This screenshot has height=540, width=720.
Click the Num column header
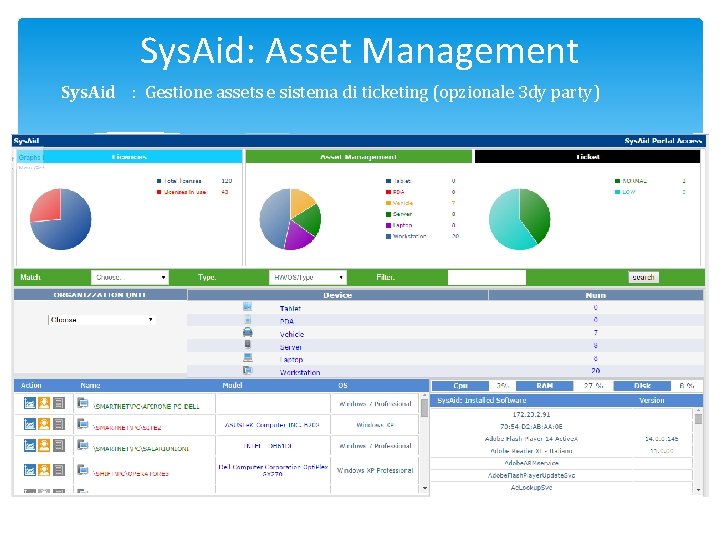pyautogui.click(x=596, y=295)
